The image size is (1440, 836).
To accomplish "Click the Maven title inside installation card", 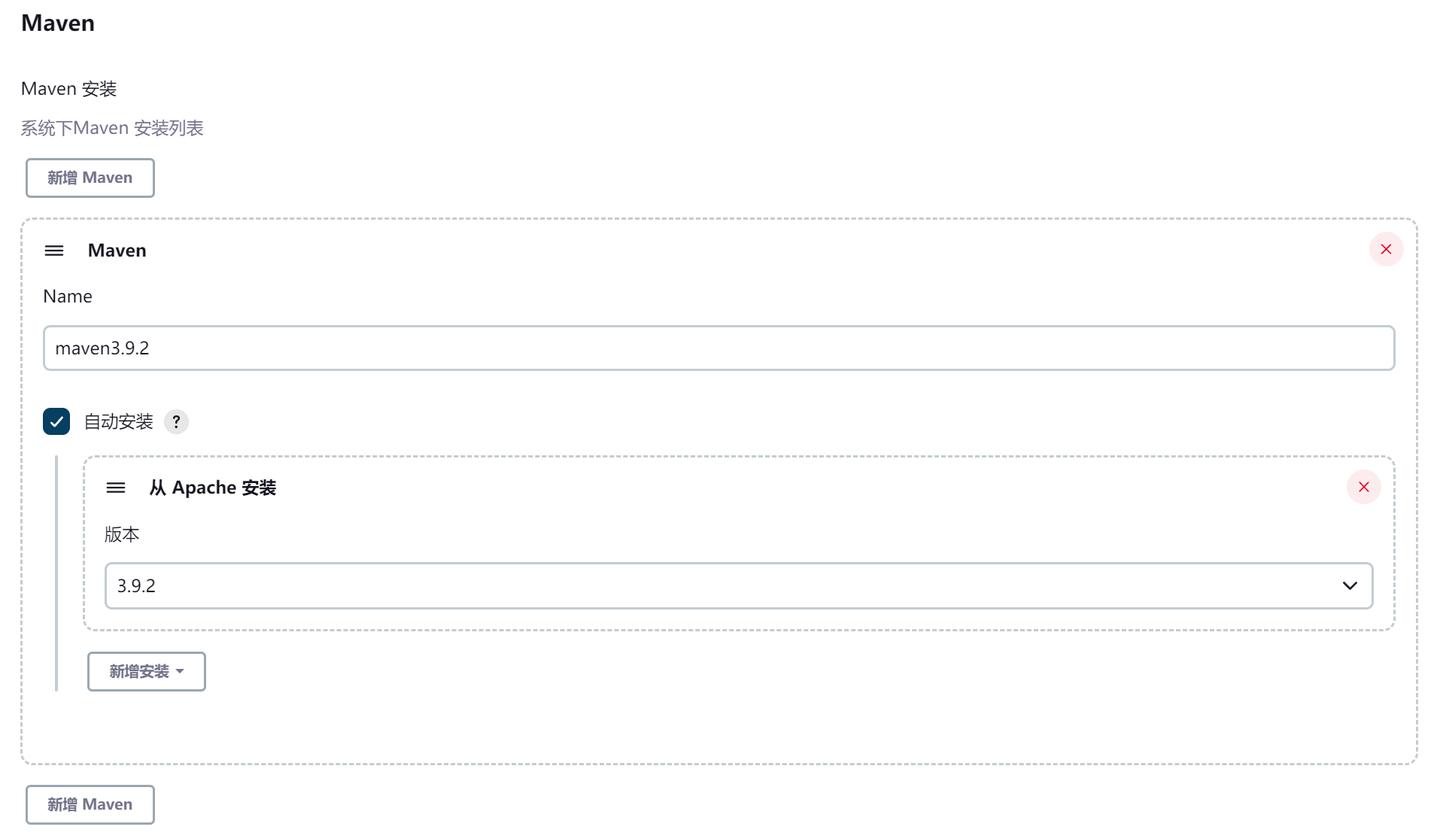I will [117, 250].
